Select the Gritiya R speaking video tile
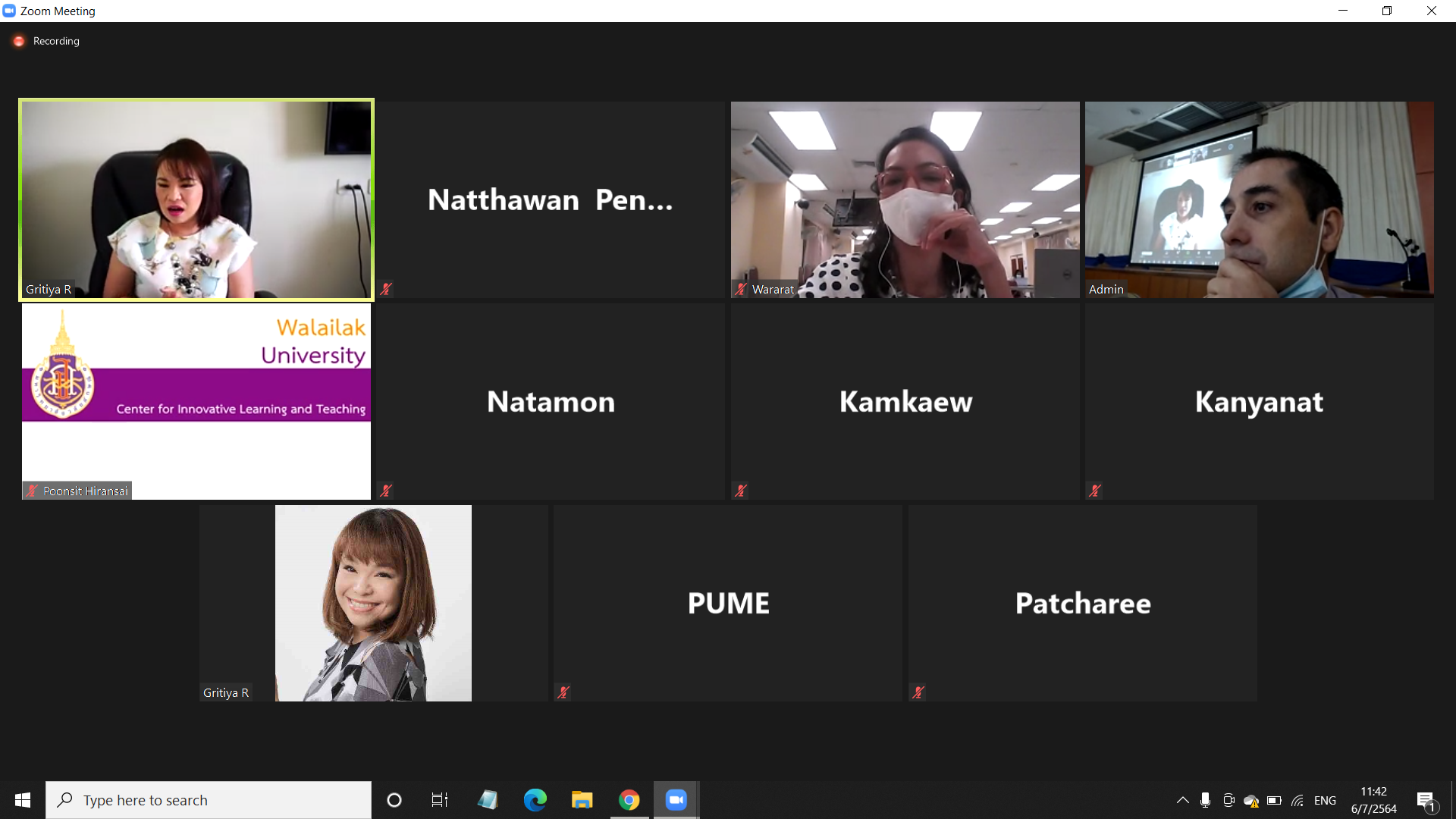 pyautogui.click(x=196, y=199)
